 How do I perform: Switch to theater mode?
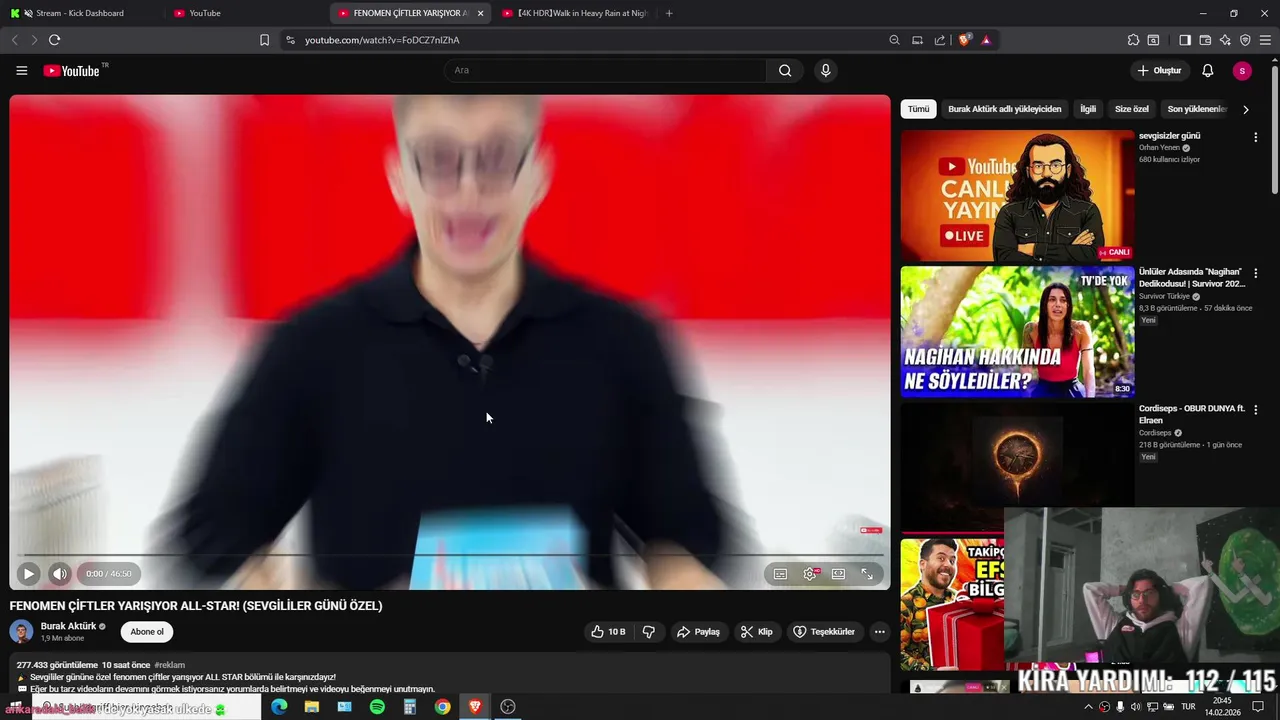coord(838,574)
